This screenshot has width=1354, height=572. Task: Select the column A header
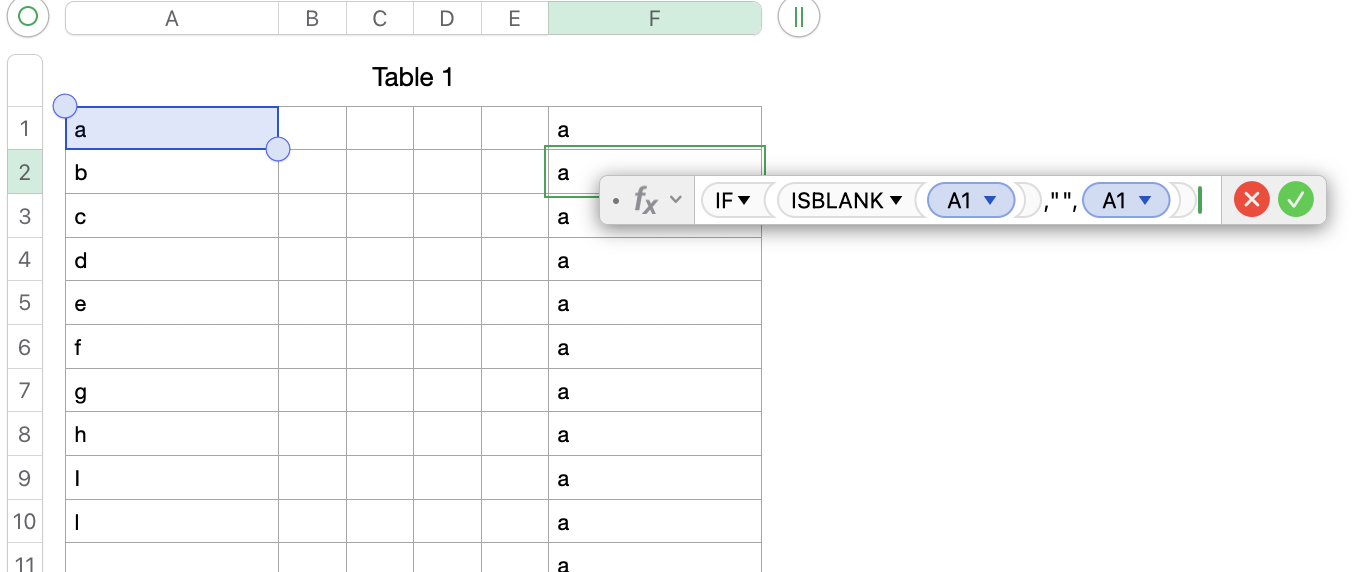[x=172, y=18]
